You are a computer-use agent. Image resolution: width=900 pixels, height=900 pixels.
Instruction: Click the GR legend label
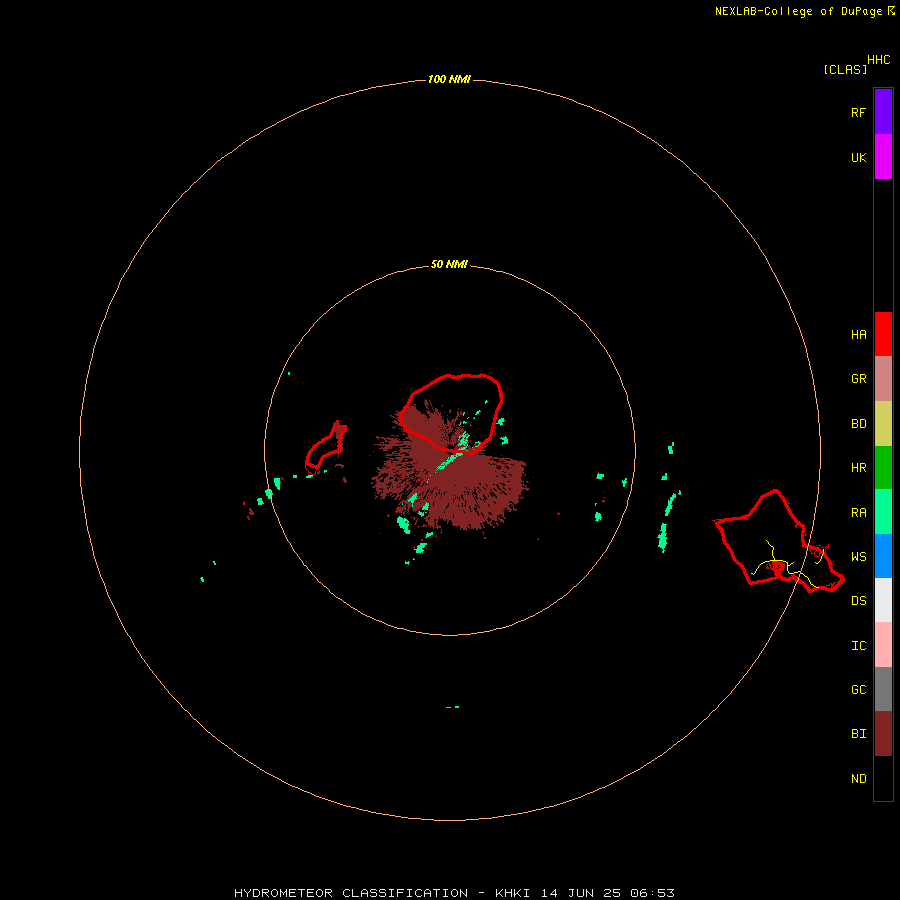pyautogui.click(x=858, y=379)
